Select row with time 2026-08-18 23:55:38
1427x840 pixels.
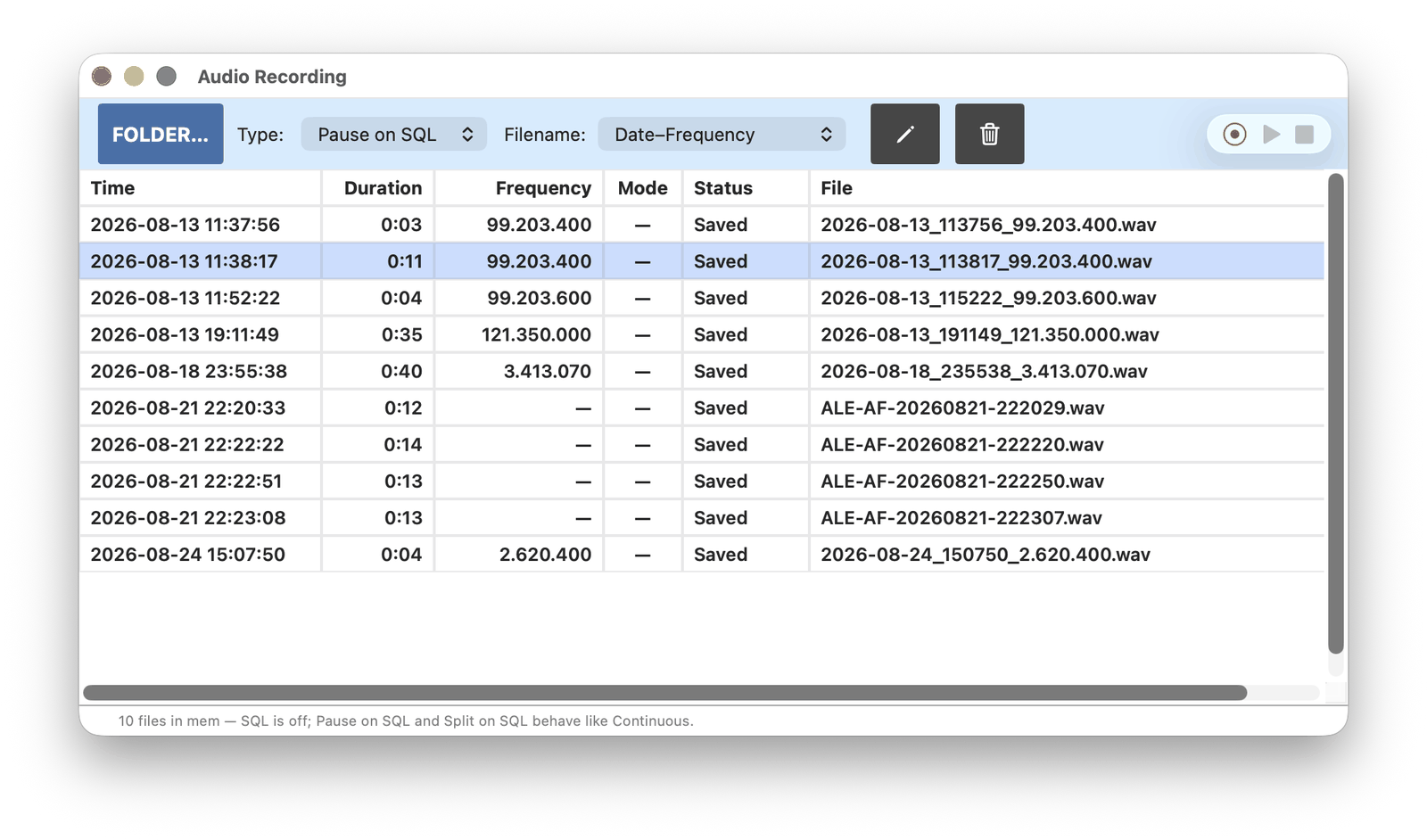click(x=702, y=371)
